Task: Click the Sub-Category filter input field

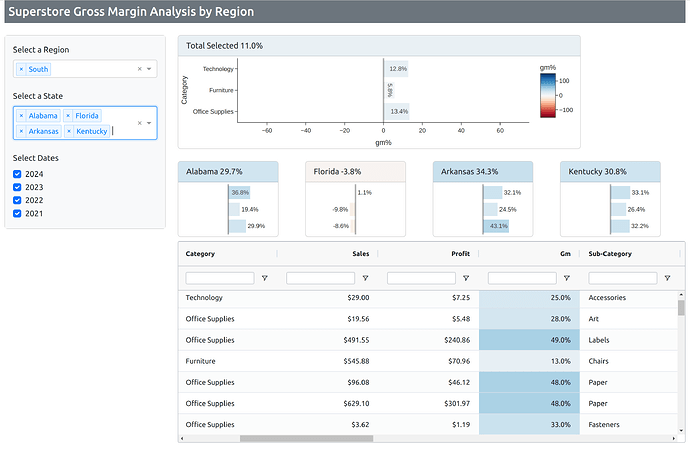Action: coord(623,278)
